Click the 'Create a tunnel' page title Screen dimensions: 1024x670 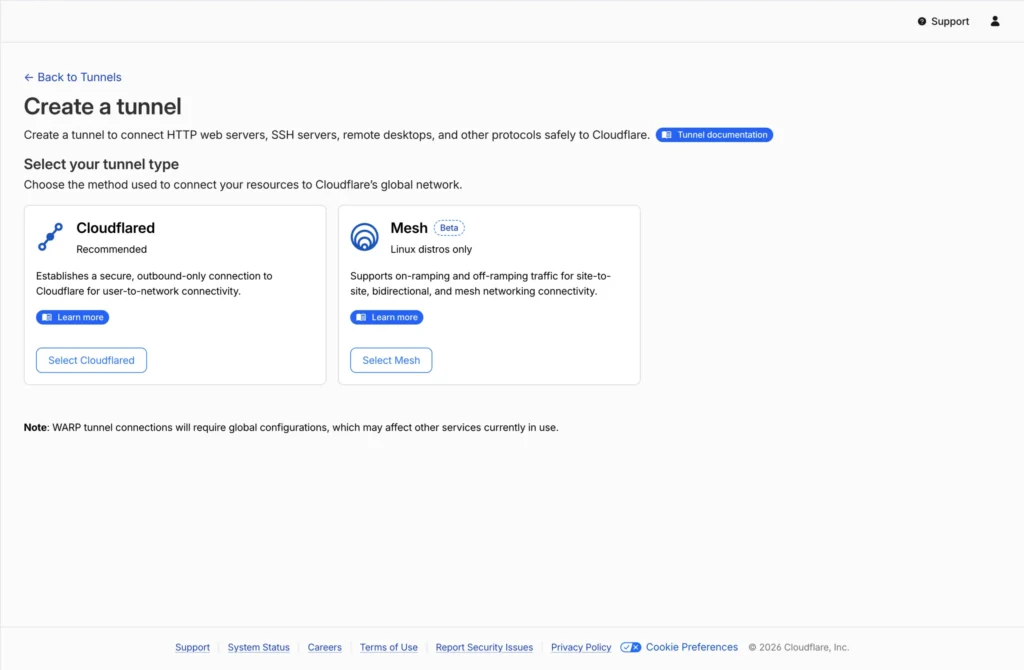pyautogui.click(x=103, y=106)
